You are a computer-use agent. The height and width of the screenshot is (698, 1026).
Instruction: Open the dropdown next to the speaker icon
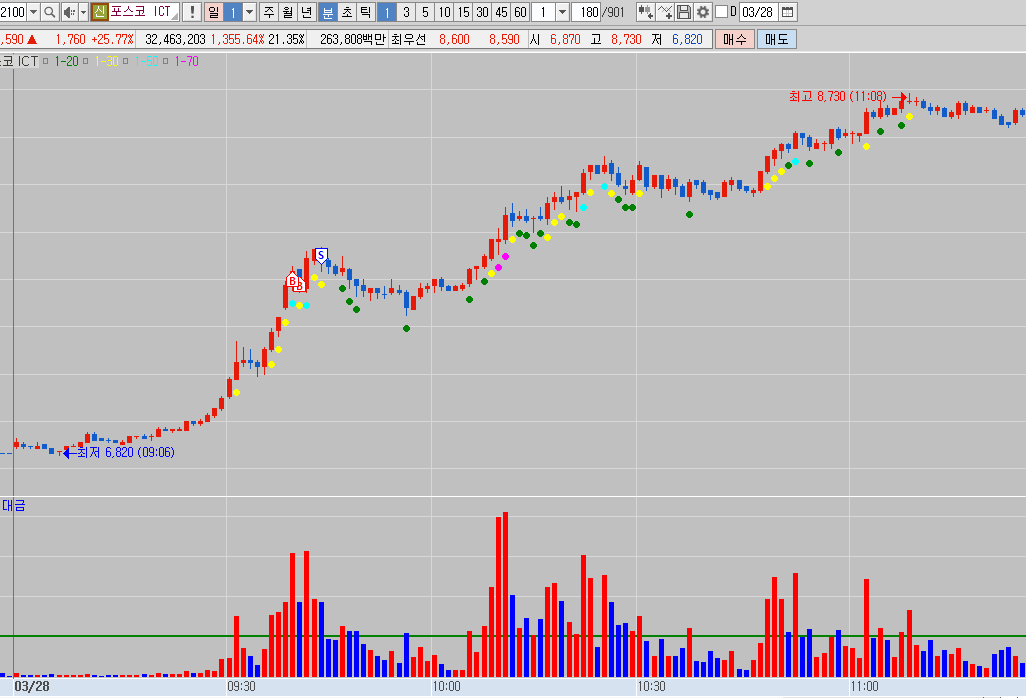(82, 12)
